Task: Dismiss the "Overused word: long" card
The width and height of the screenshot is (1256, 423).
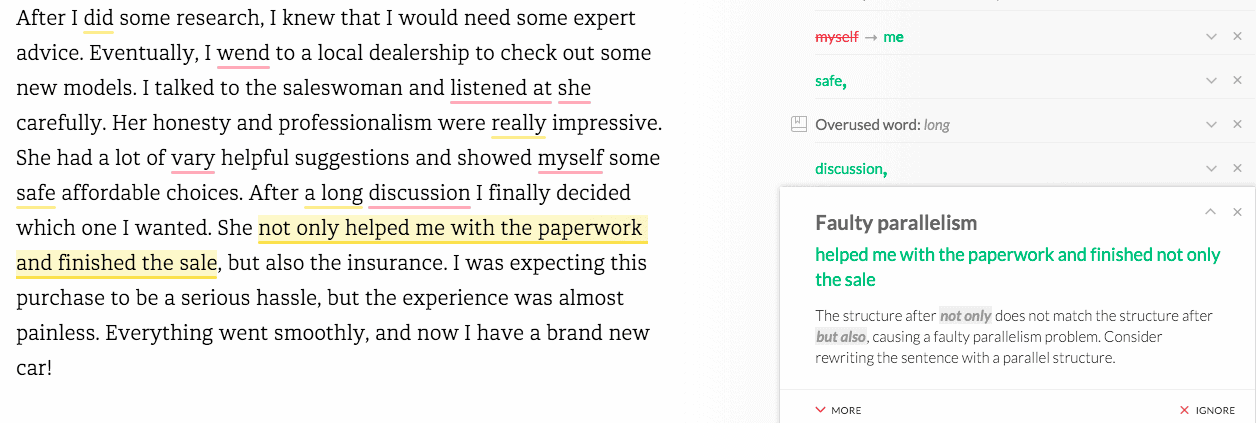Action: (x=1237, y=125)
